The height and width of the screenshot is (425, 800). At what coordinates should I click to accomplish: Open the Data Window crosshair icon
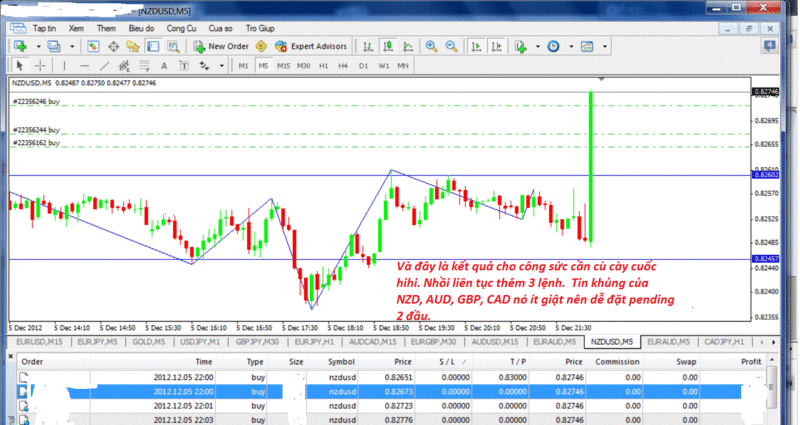point(113,46)
